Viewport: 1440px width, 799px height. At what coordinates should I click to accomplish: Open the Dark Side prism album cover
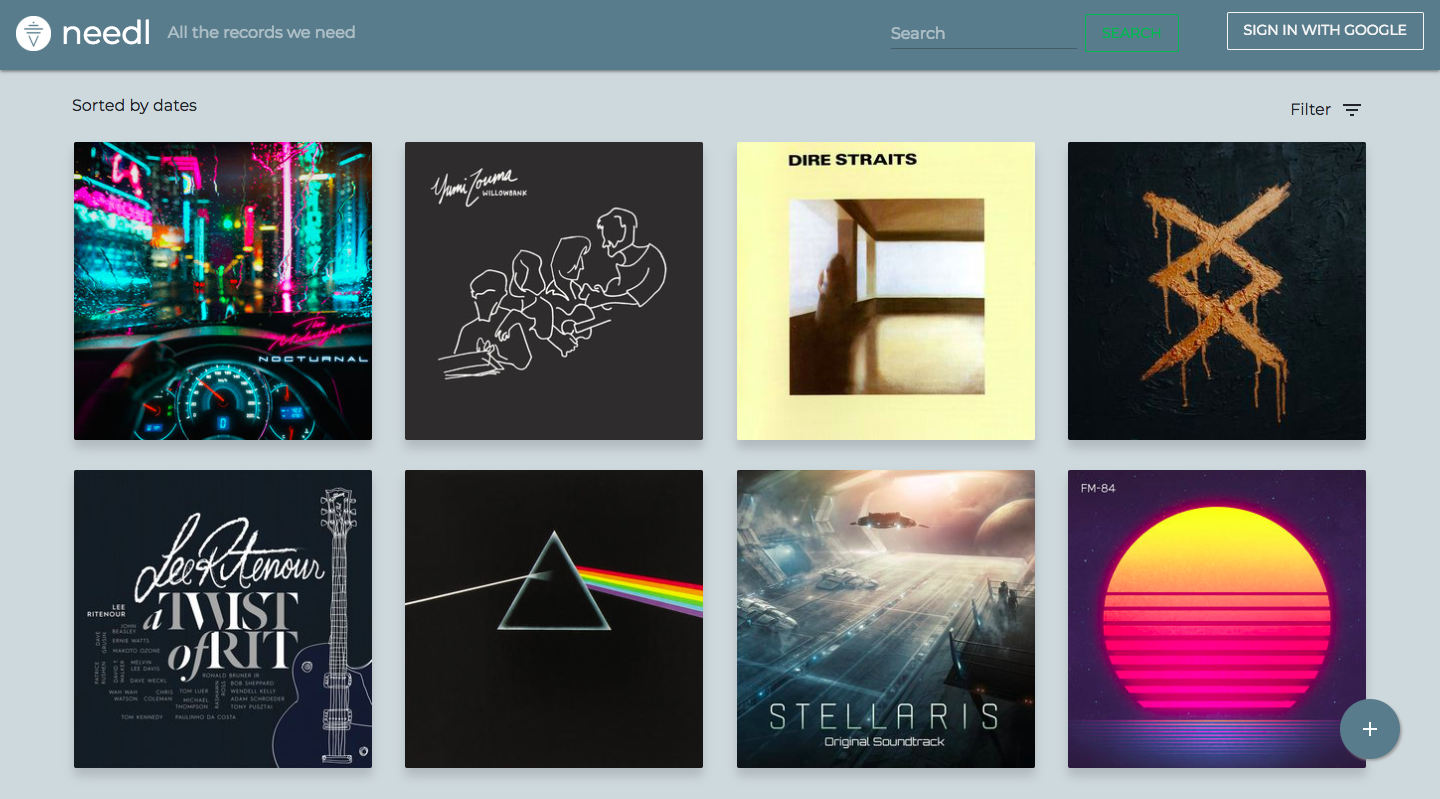point(554,619)
